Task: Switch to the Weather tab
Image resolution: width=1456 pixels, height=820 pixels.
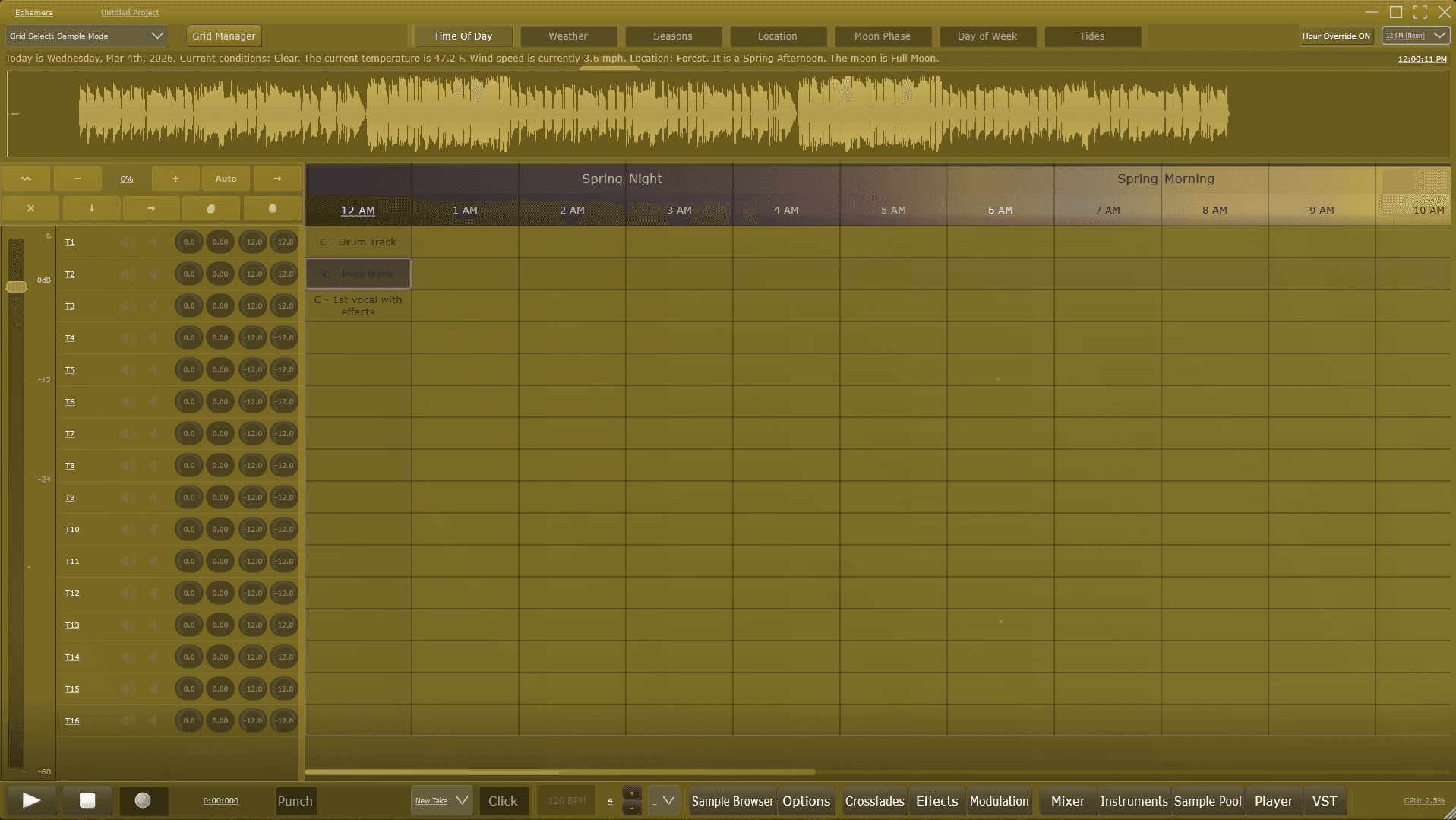Action: (x=567, y=36)
